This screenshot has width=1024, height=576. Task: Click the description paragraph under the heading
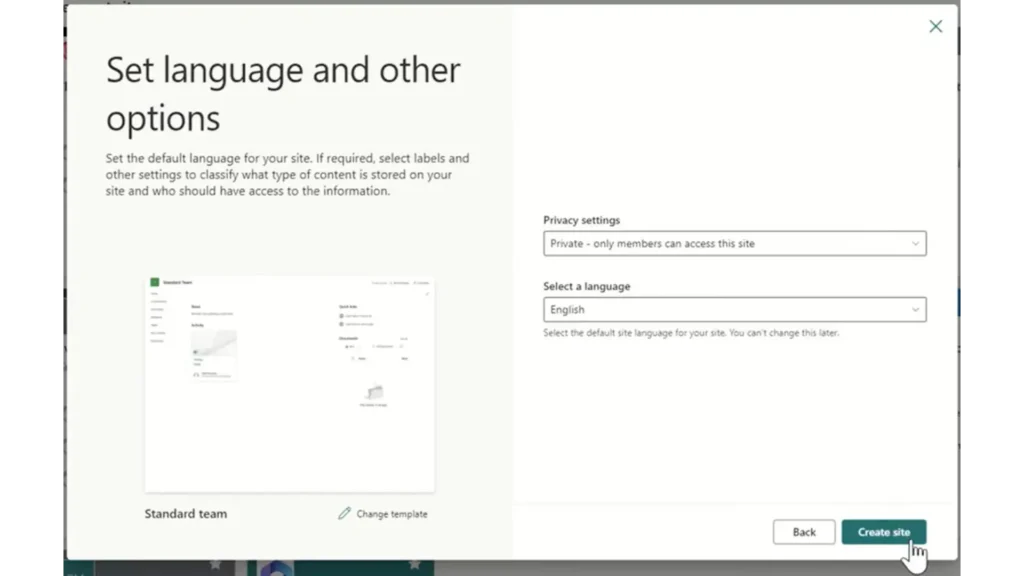tap(287, 175)
